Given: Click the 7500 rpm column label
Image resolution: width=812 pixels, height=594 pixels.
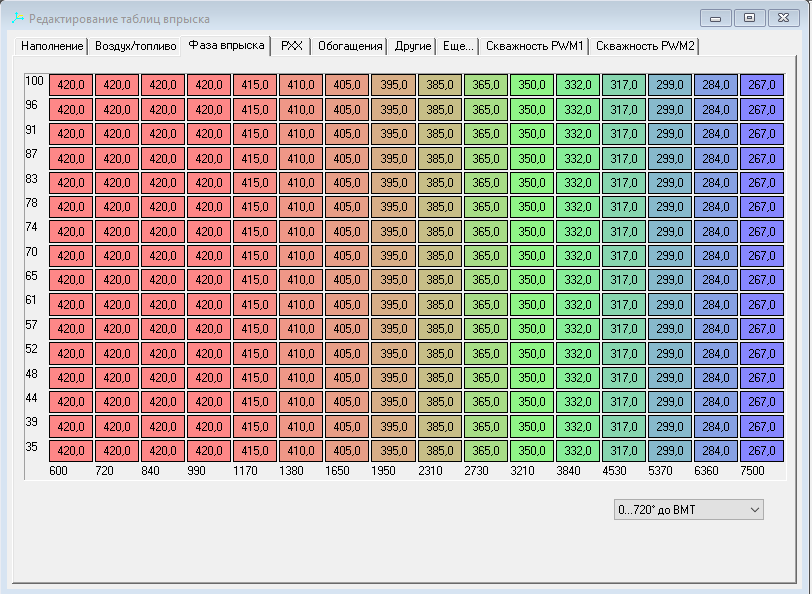Looking at the screenshot, I should pyautogui.click(x=752, y=471).
